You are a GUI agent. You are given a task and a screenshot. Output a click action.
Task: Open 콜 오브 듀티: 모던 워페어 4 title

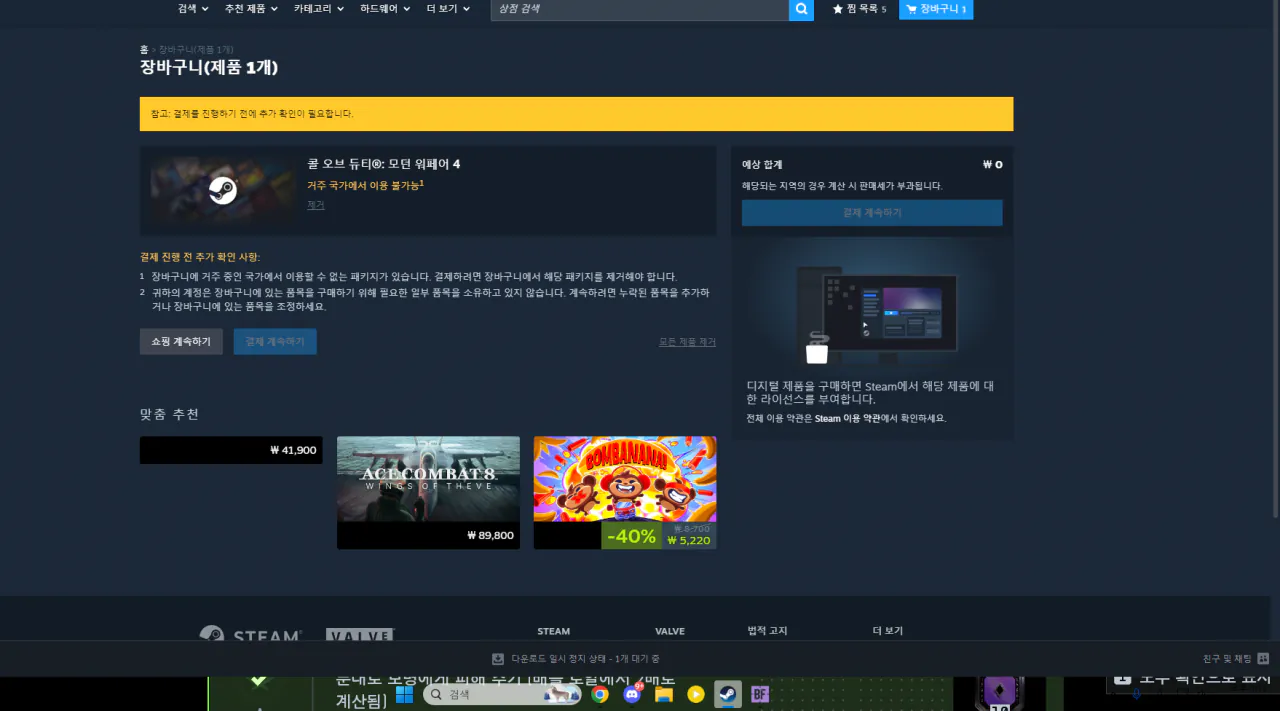[x=384, y=164]
